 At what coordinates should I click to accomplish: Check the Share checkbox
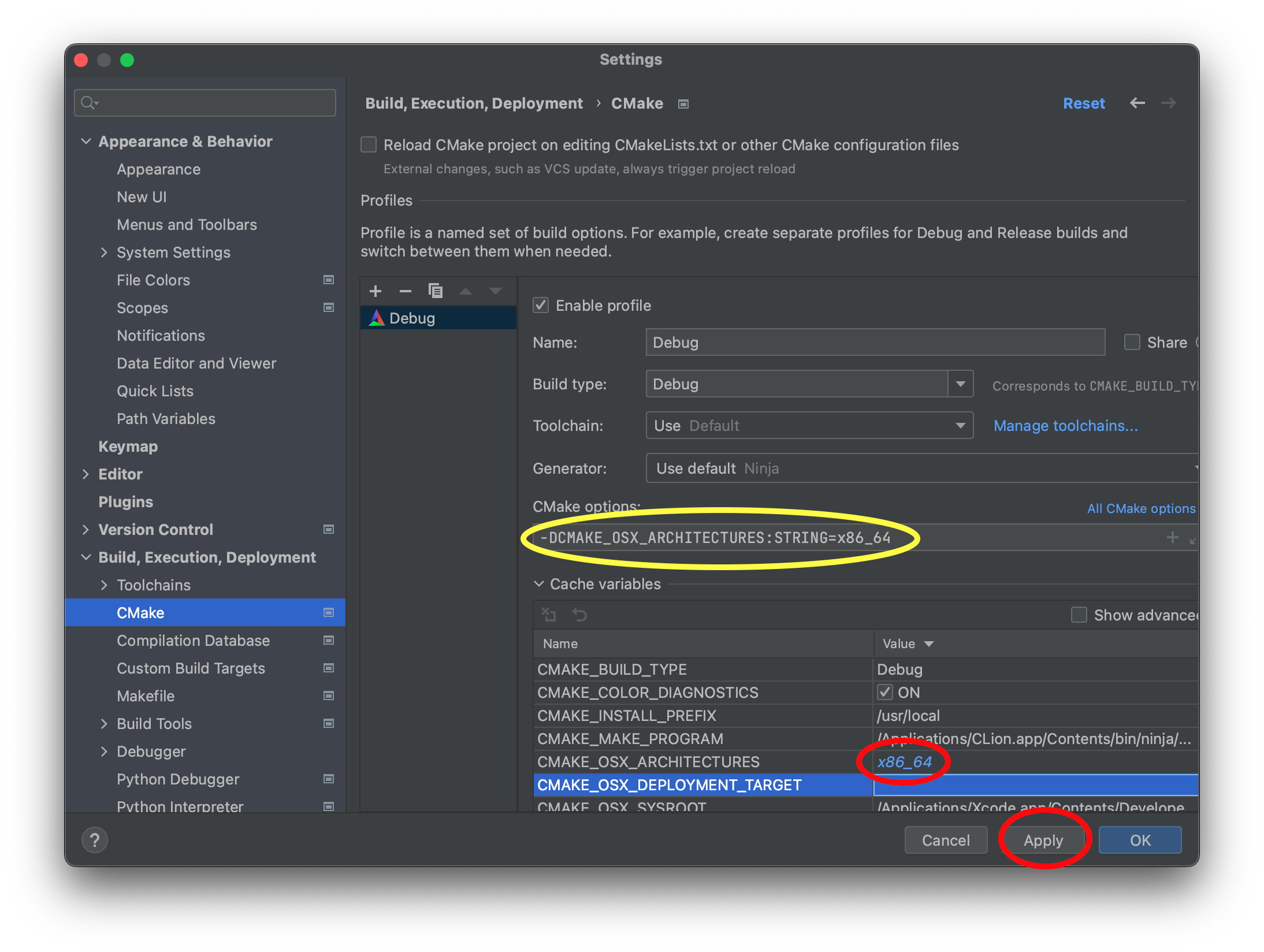1132,342
